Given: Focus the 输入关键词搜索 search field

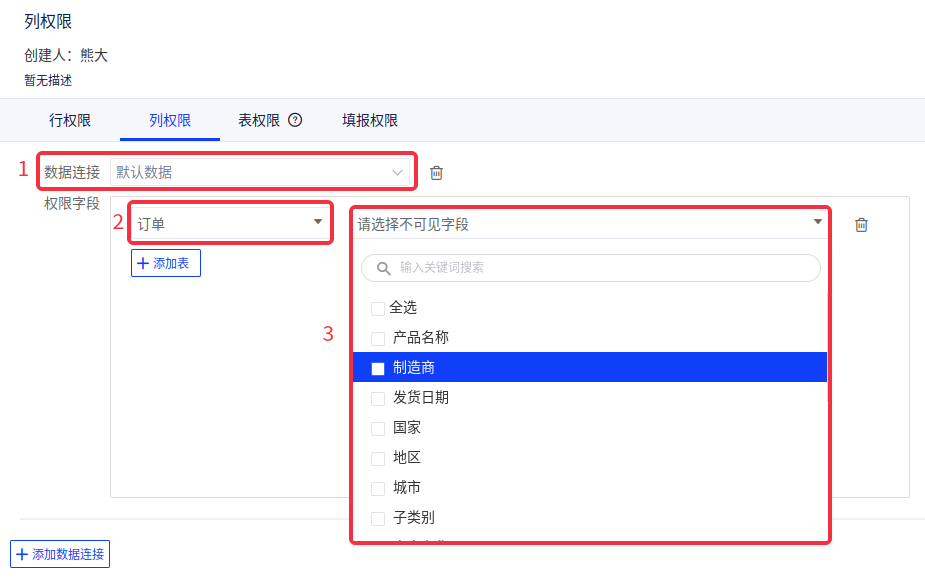Looking at the screenshot, I should [600, 268].
